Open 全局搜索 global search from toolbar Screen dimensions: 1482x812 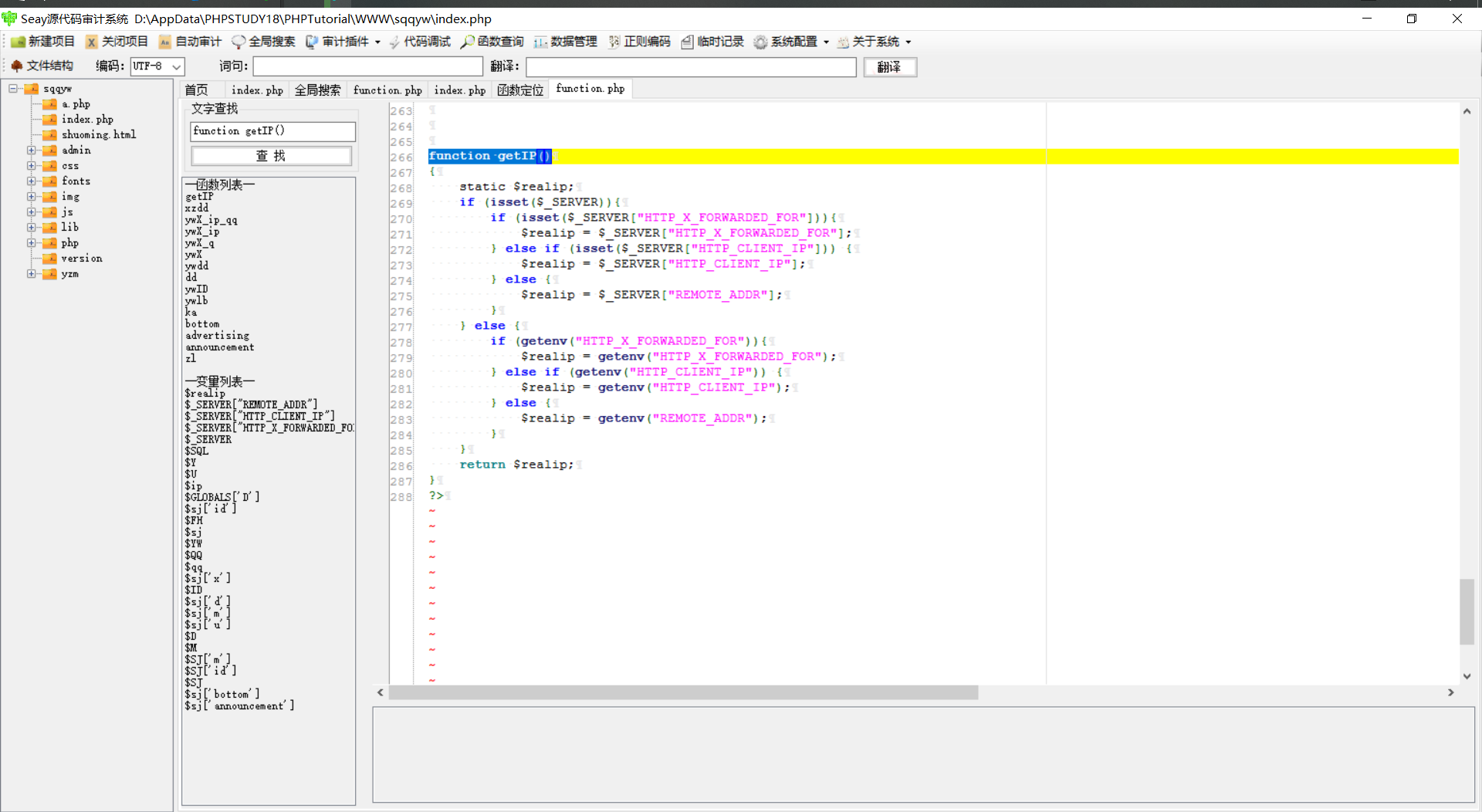click(263, 42)
